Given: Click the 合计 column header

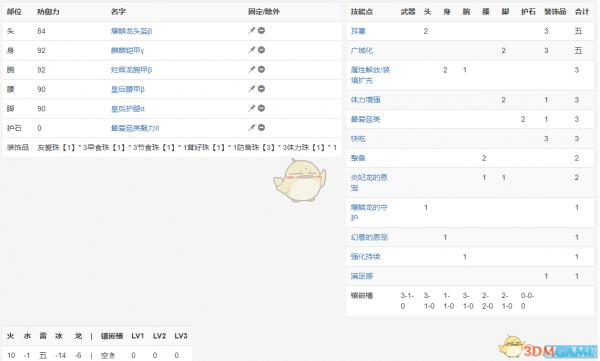Looking at the screenshot, I should coord(582,11).
